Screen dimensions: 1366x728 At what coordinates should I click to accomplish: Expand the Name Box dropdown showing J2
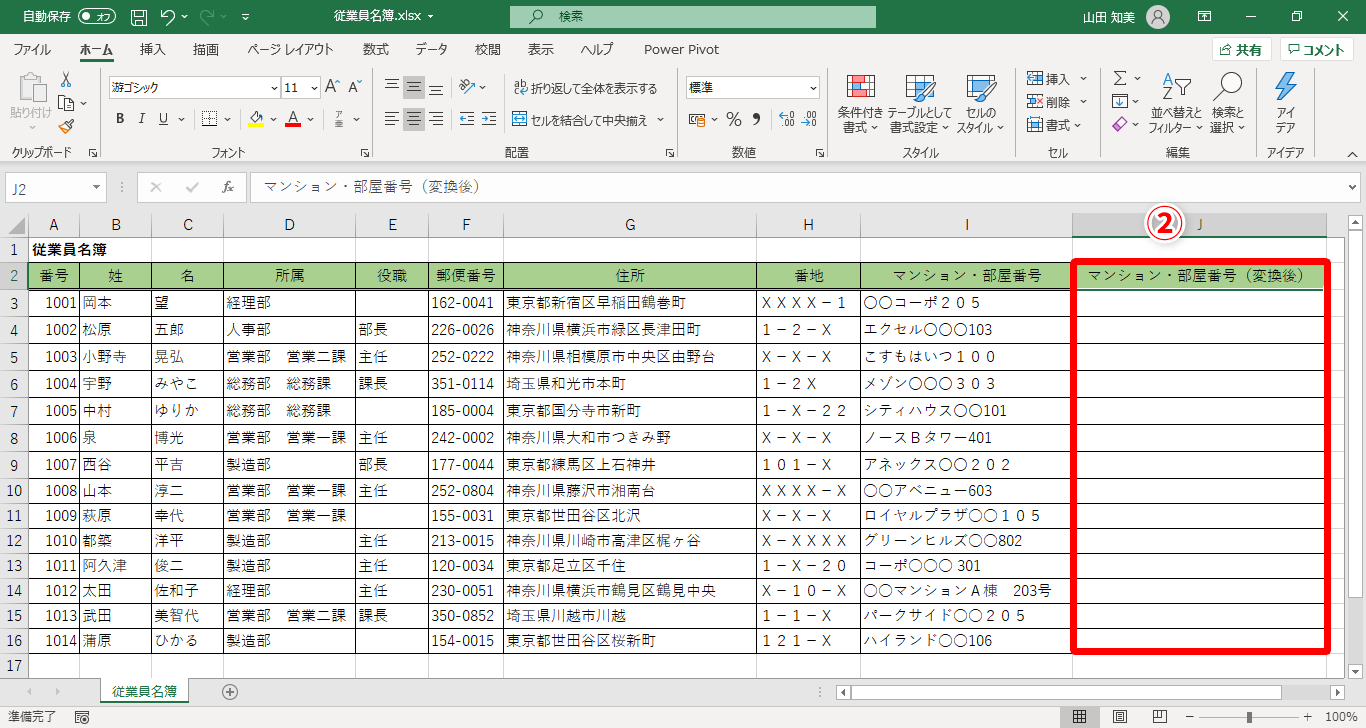pyautogui.click(x=97, y=187)
